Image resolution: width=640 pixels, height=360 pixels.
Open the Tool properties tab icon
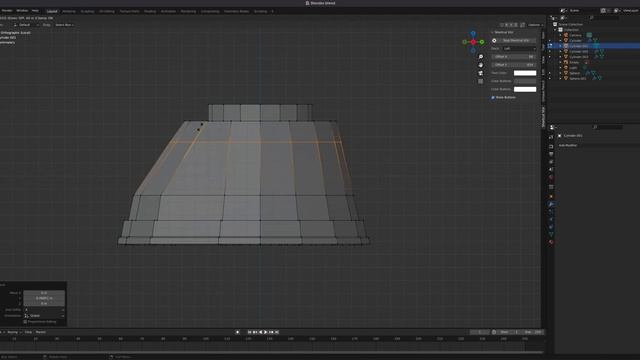551,137
